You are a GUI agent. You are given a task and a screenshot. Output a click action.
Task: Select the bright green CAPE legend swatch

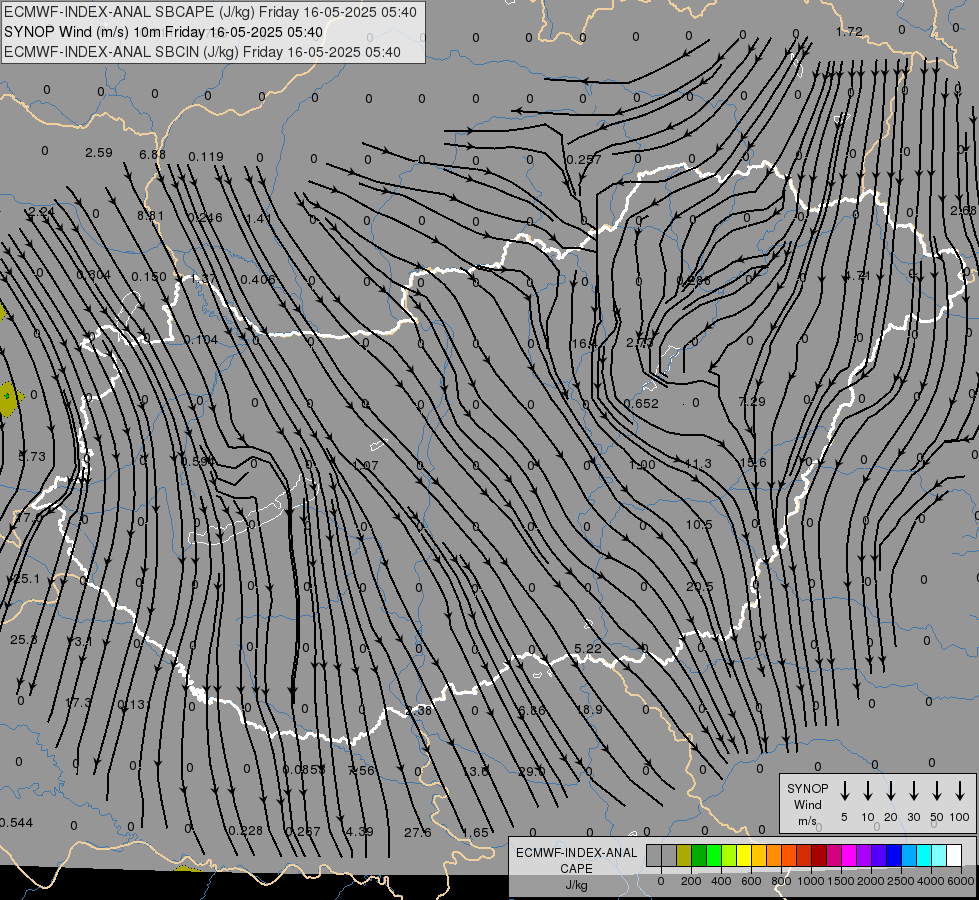[714, 855]
